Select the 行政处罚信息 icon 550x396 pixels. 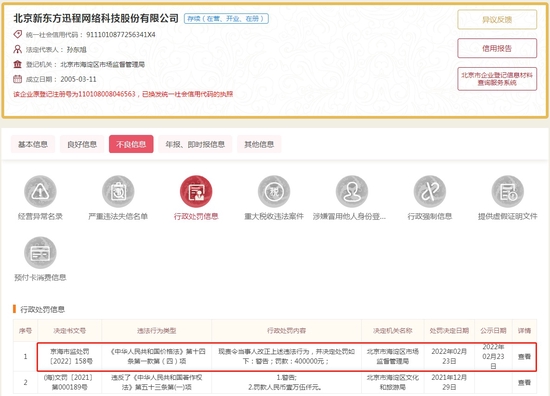196,192
